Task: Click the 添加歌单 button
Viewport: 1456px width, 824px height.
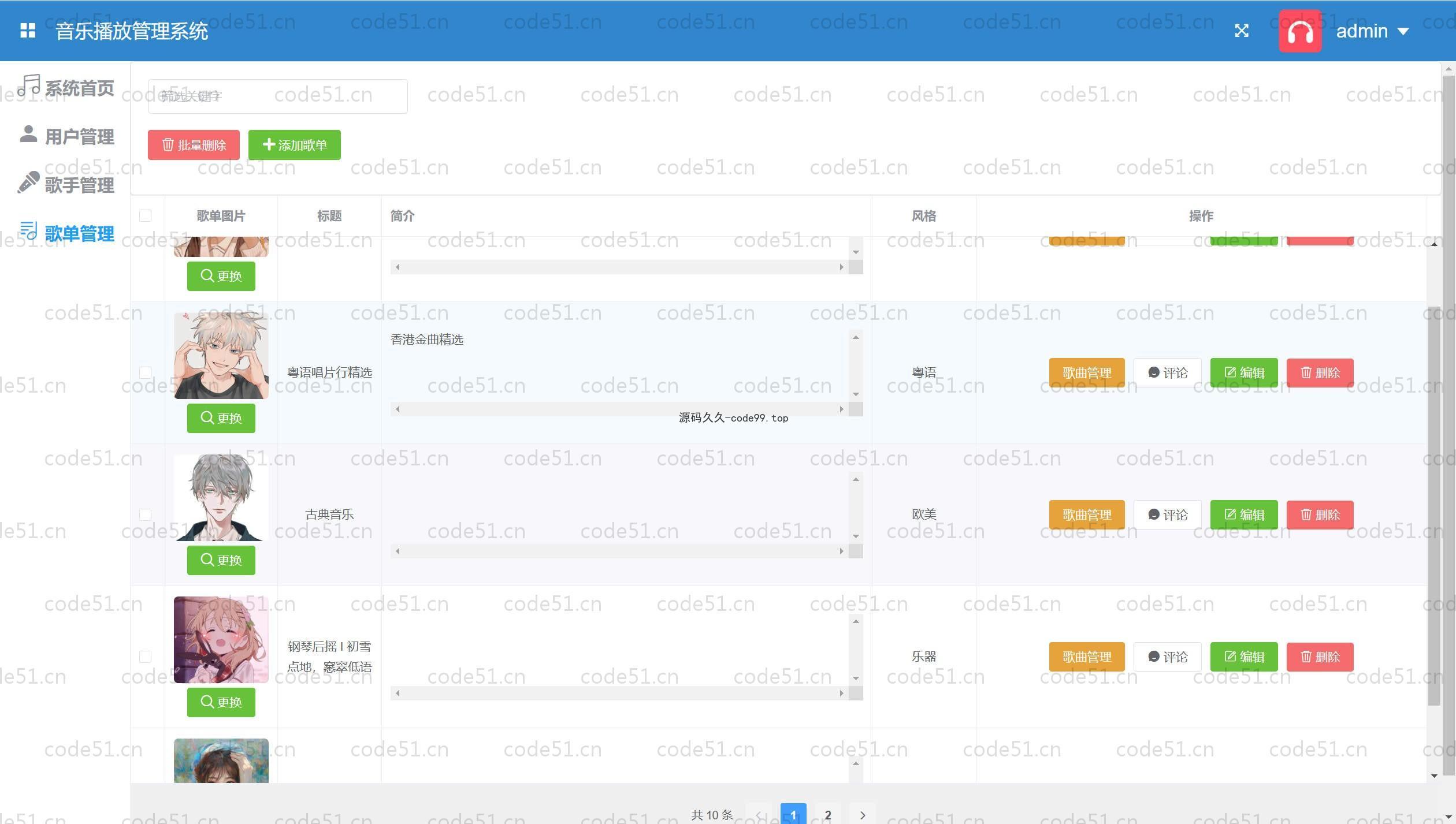Action: click(295, 145)
